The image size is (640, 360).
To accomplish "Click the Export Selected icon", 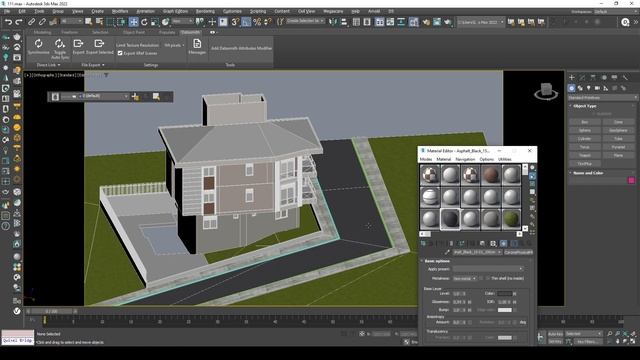I will point(99,44).
